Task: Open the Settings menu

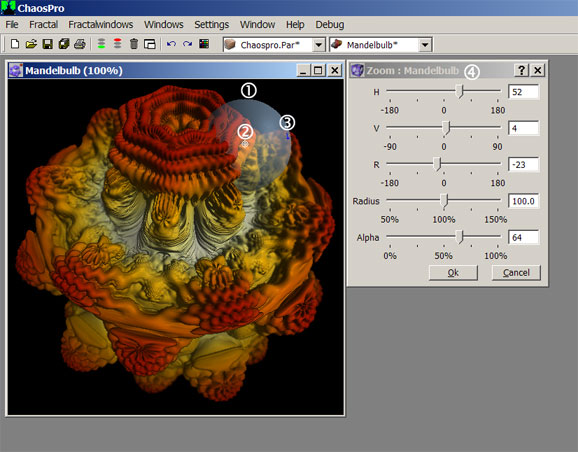Action: (212, 25)
